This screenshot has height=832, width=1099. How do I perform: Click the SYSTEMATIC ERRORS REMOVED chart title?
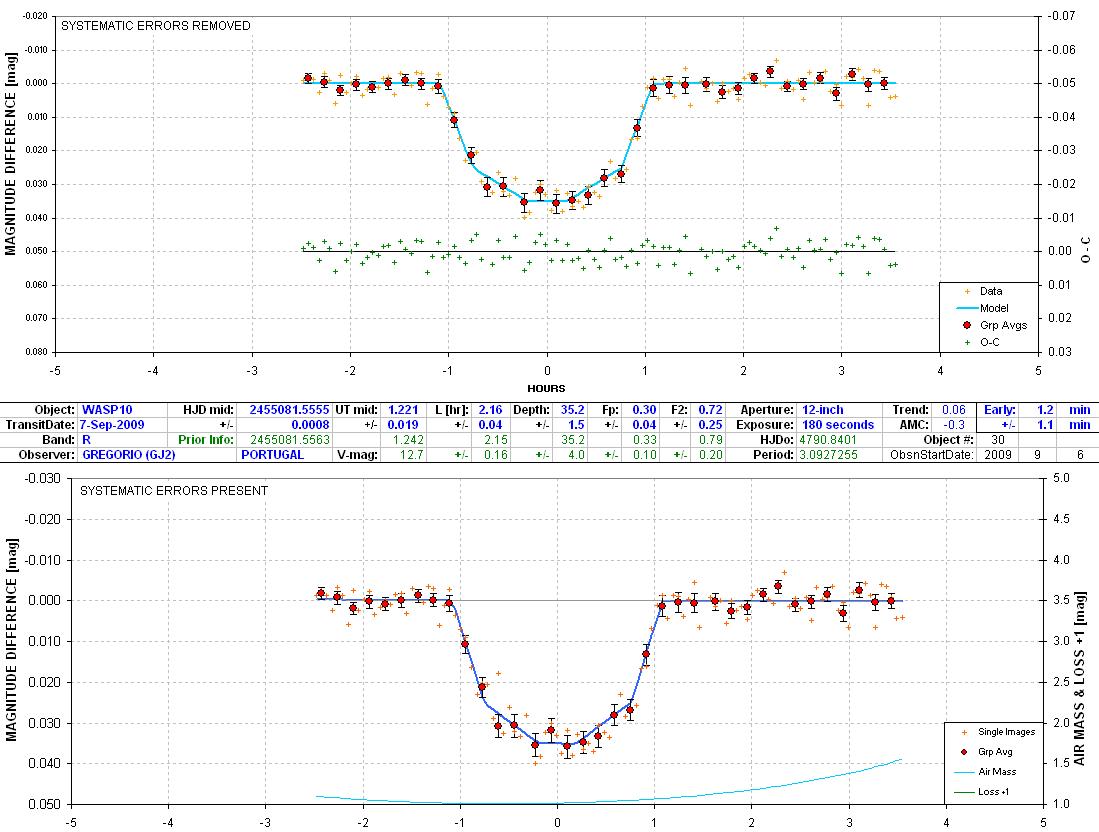(156, 26)
